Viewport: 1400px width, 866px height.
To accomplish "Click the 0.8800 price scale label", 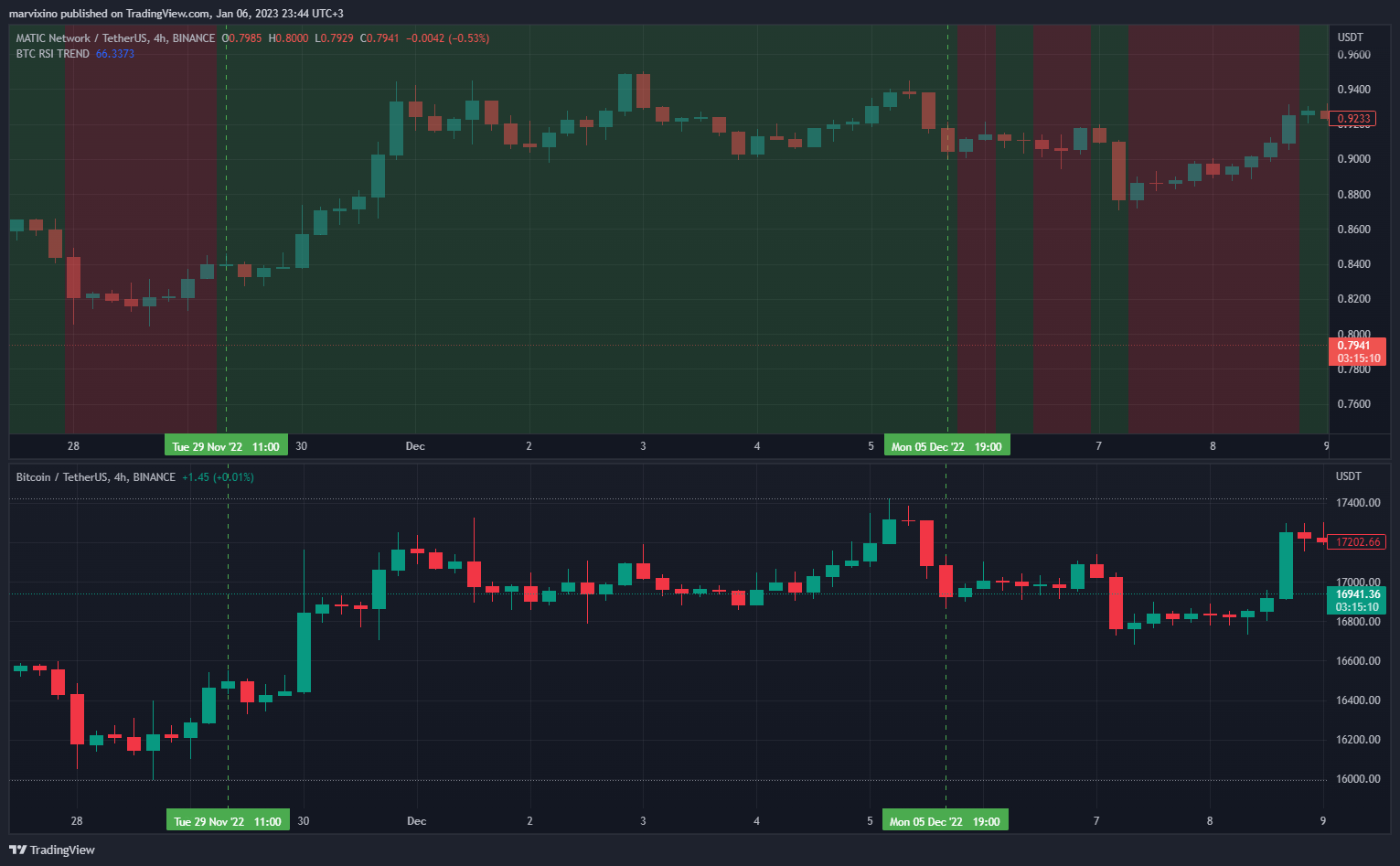I will click(x=1353, y=195).
